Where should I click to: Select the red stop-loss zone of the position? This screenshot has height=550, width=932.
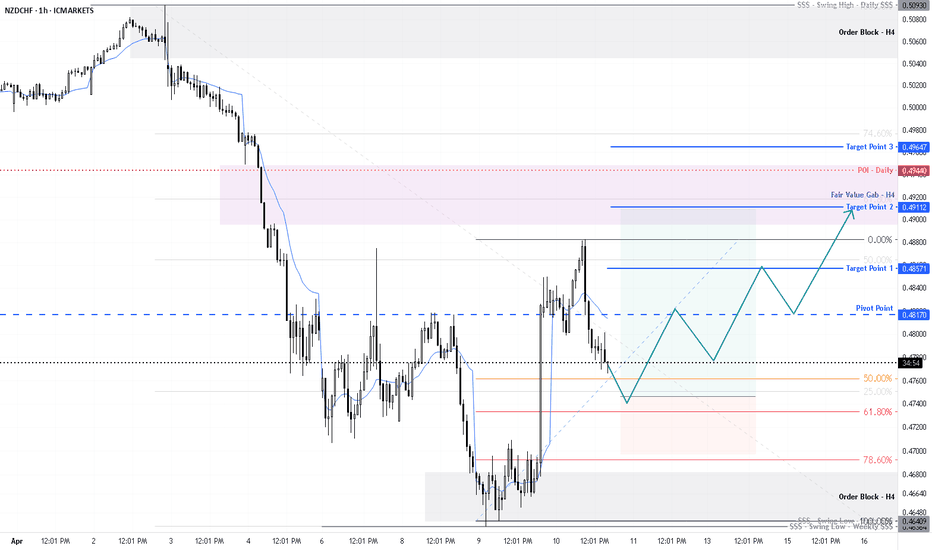click(688, 426)
